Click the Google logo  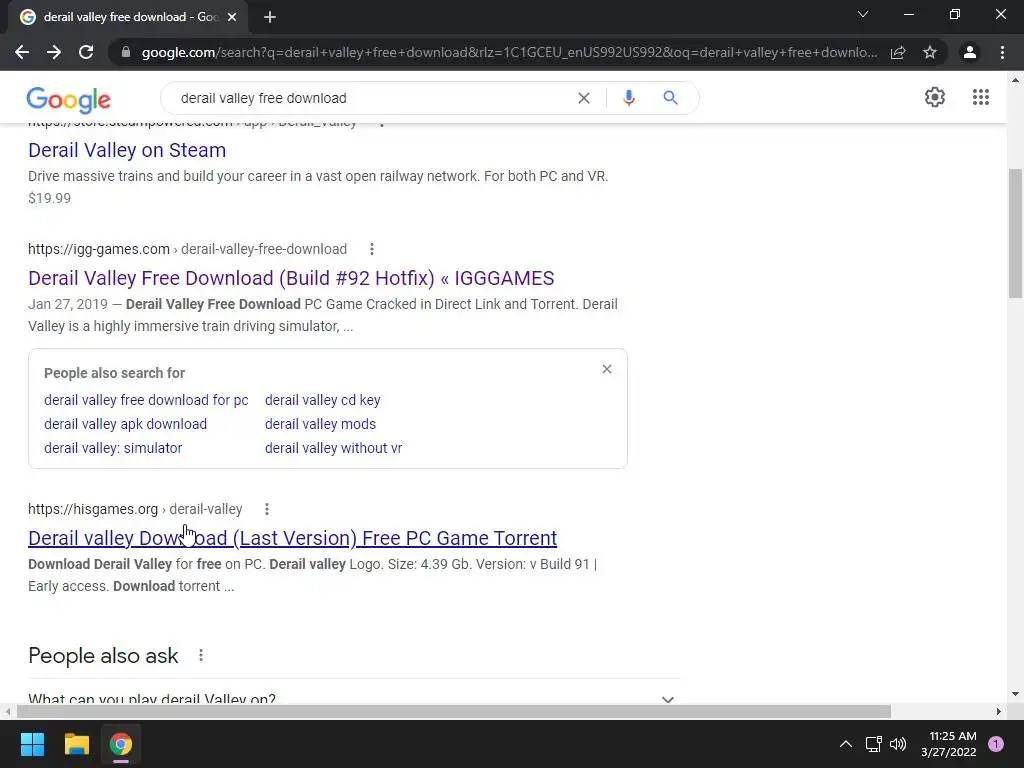click(x=69, y=100)
